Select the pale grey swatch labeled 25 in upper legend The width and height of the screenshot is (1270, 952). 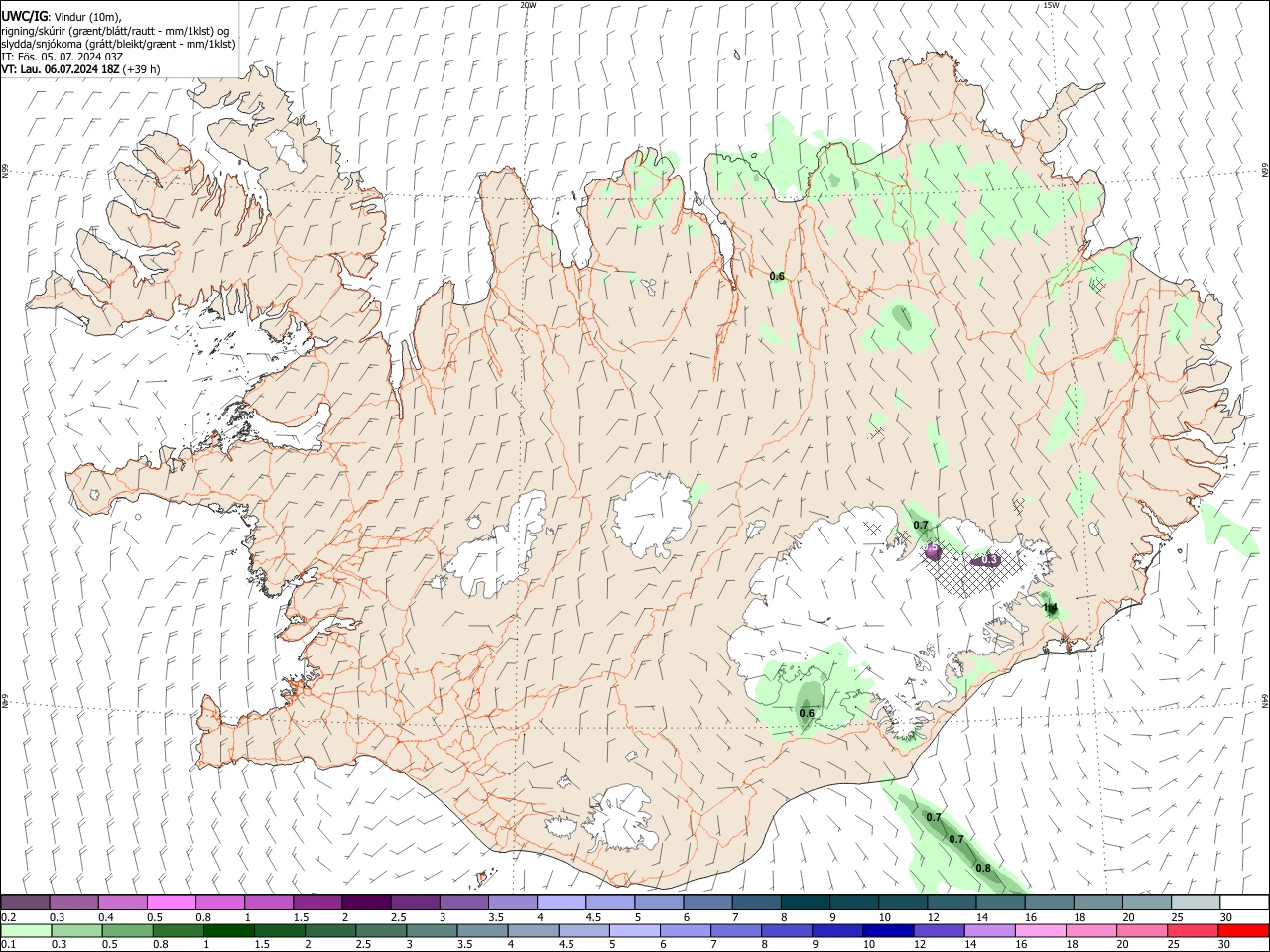[1194, 902]
